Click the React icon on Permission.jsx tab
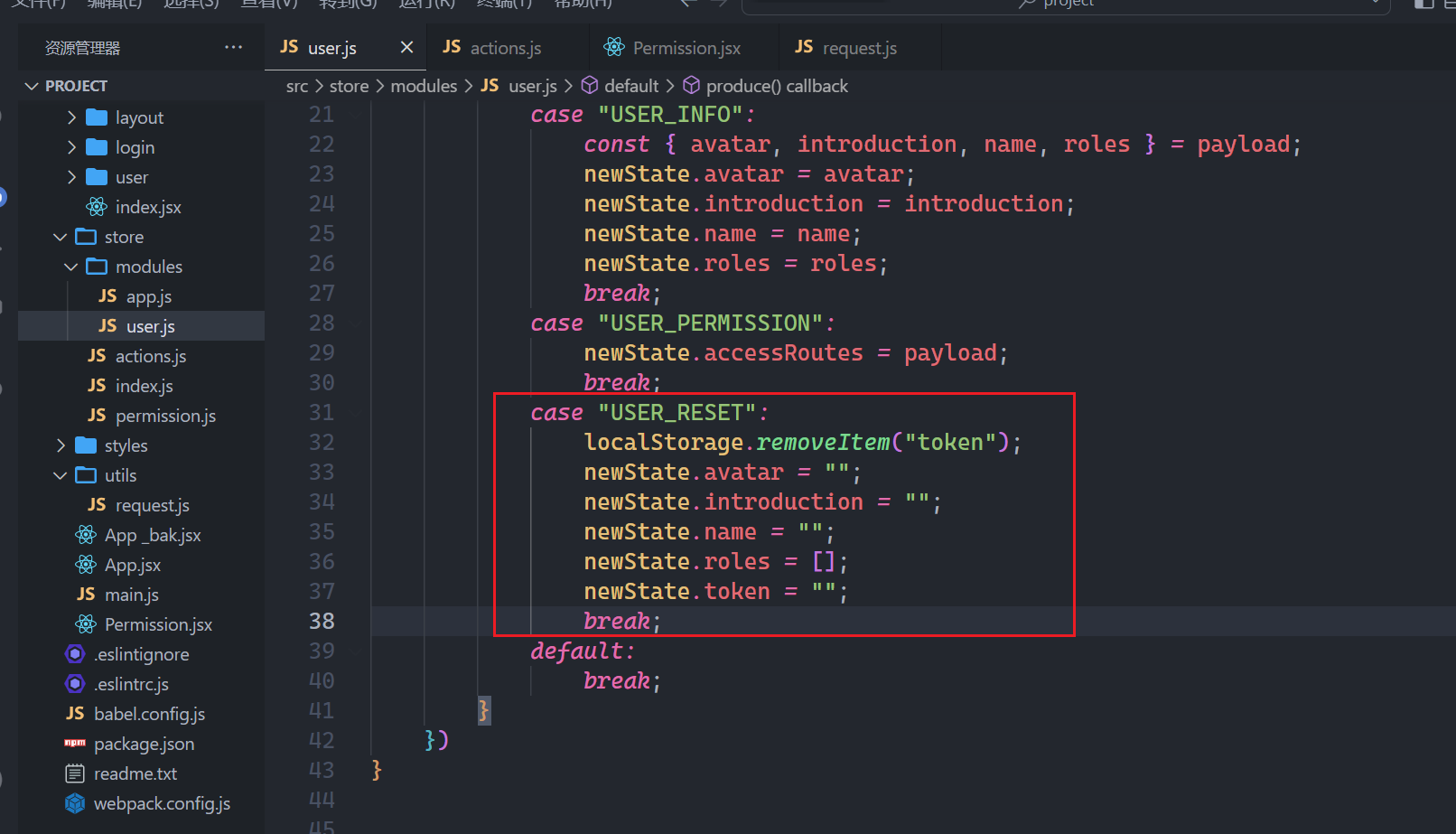This screenshot has height=834, width=1456. coord(614,47)
